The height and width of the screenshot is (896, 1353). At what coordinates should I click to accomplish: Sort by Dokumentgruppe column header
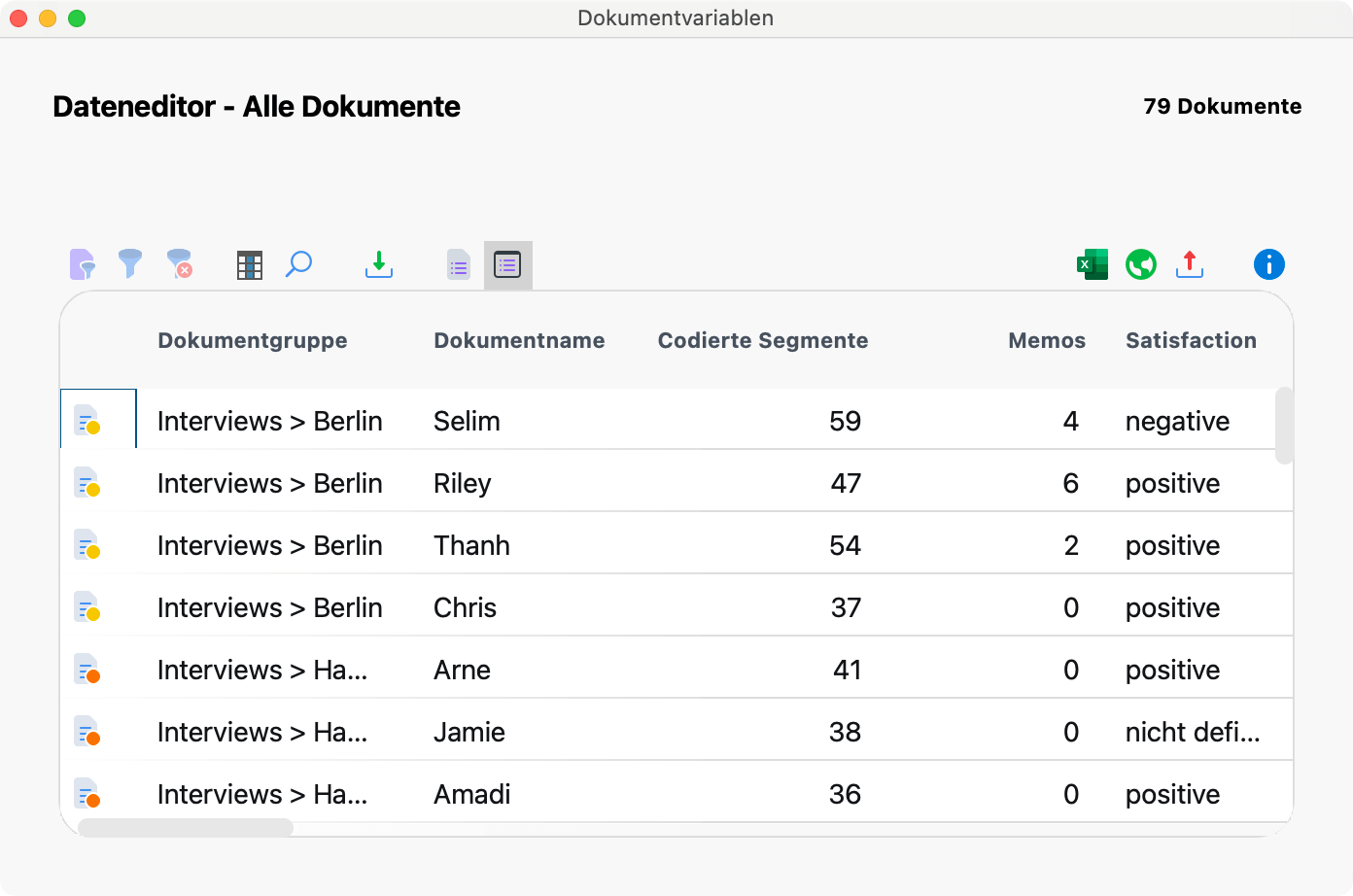[x=253, y=340]
